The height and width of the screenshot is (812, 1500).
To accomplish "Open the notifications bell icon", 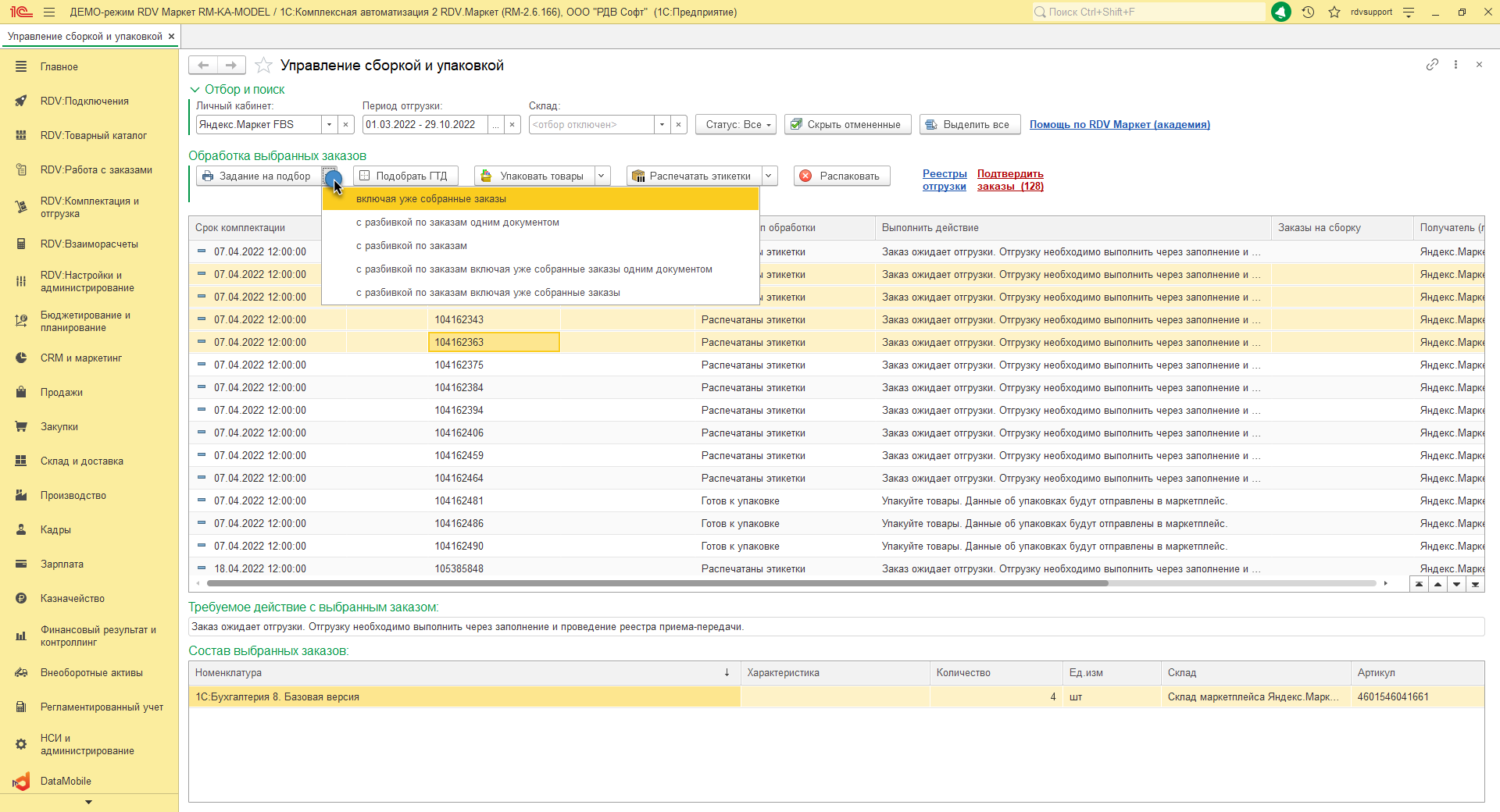I will tap(1281, 12).
